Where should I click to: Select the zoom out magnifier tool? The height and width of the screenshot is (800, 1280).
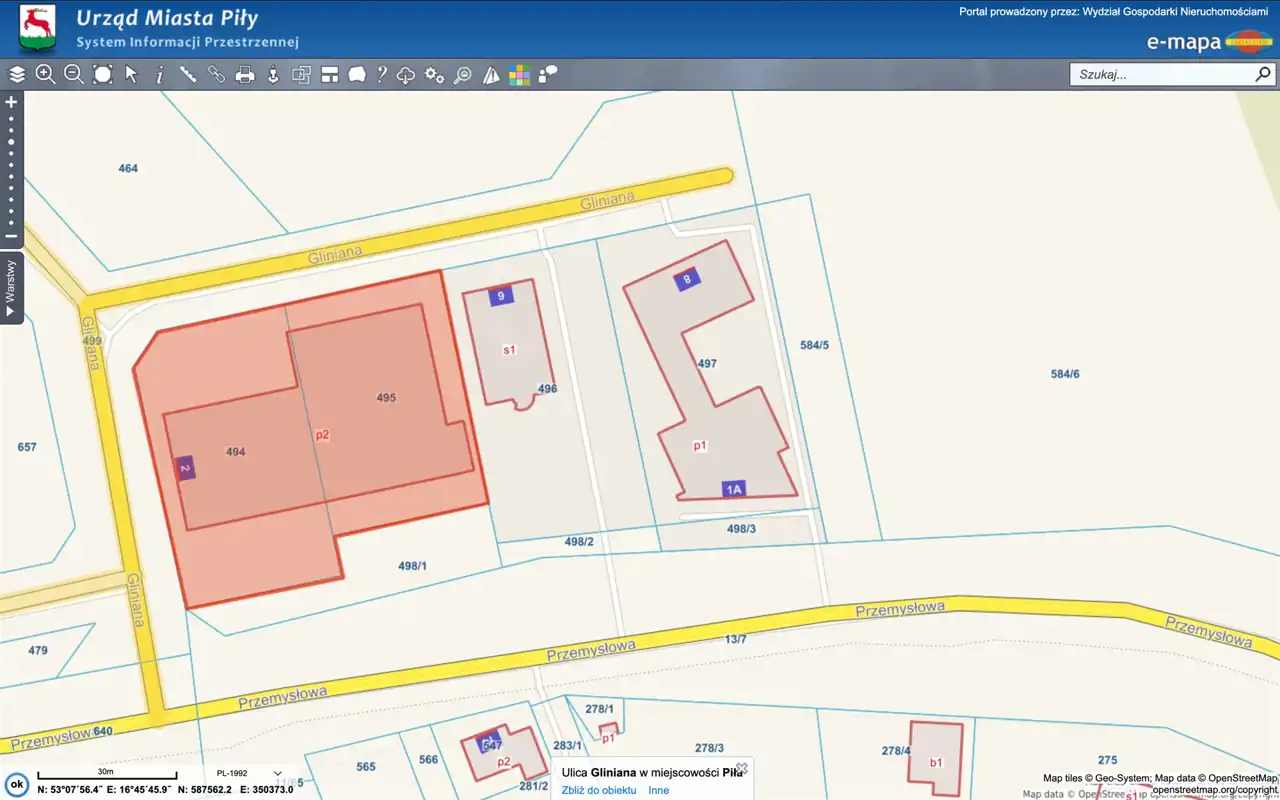pyautogui.click(x=74, y=75)
